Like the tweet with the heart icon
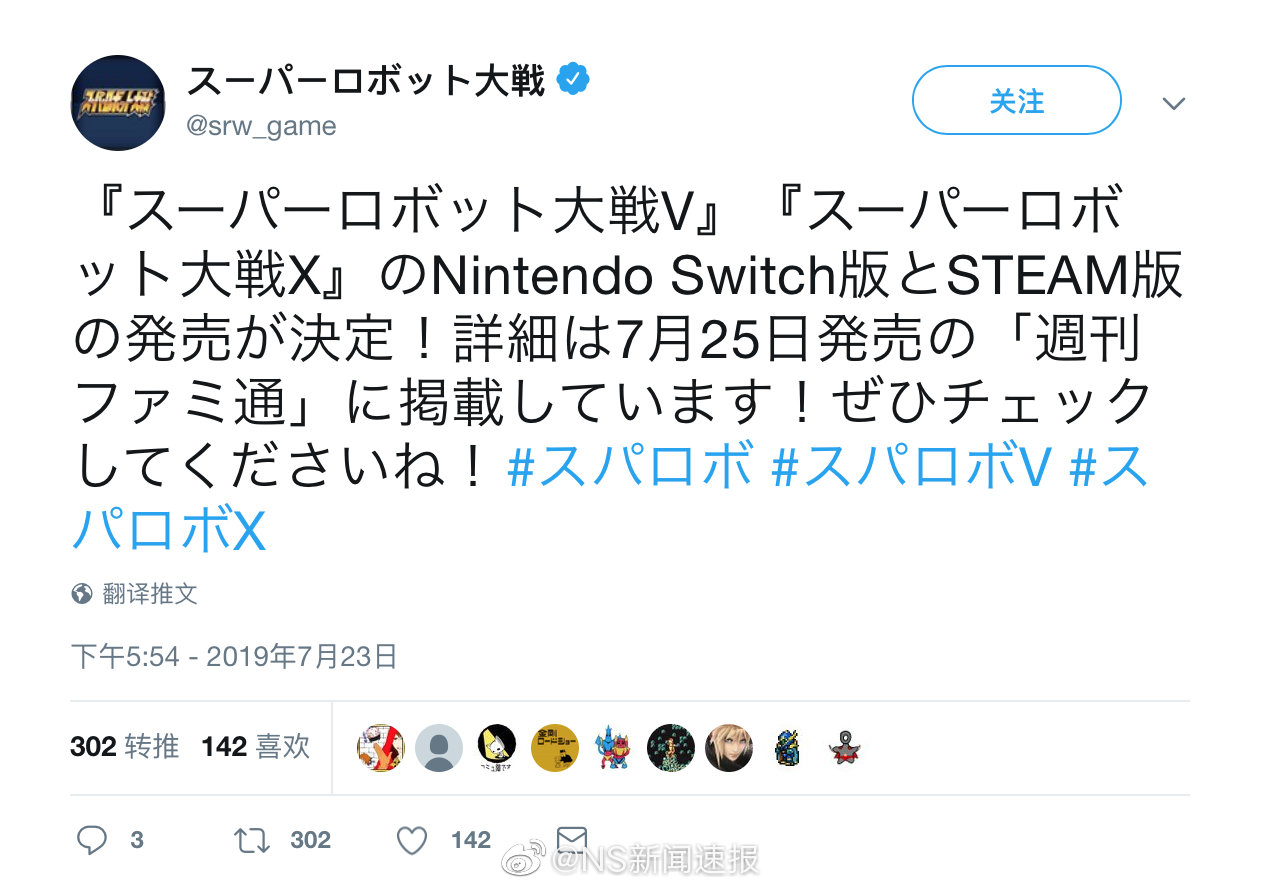The height and width of the screenshot is (890, 1264). [412, 840]
